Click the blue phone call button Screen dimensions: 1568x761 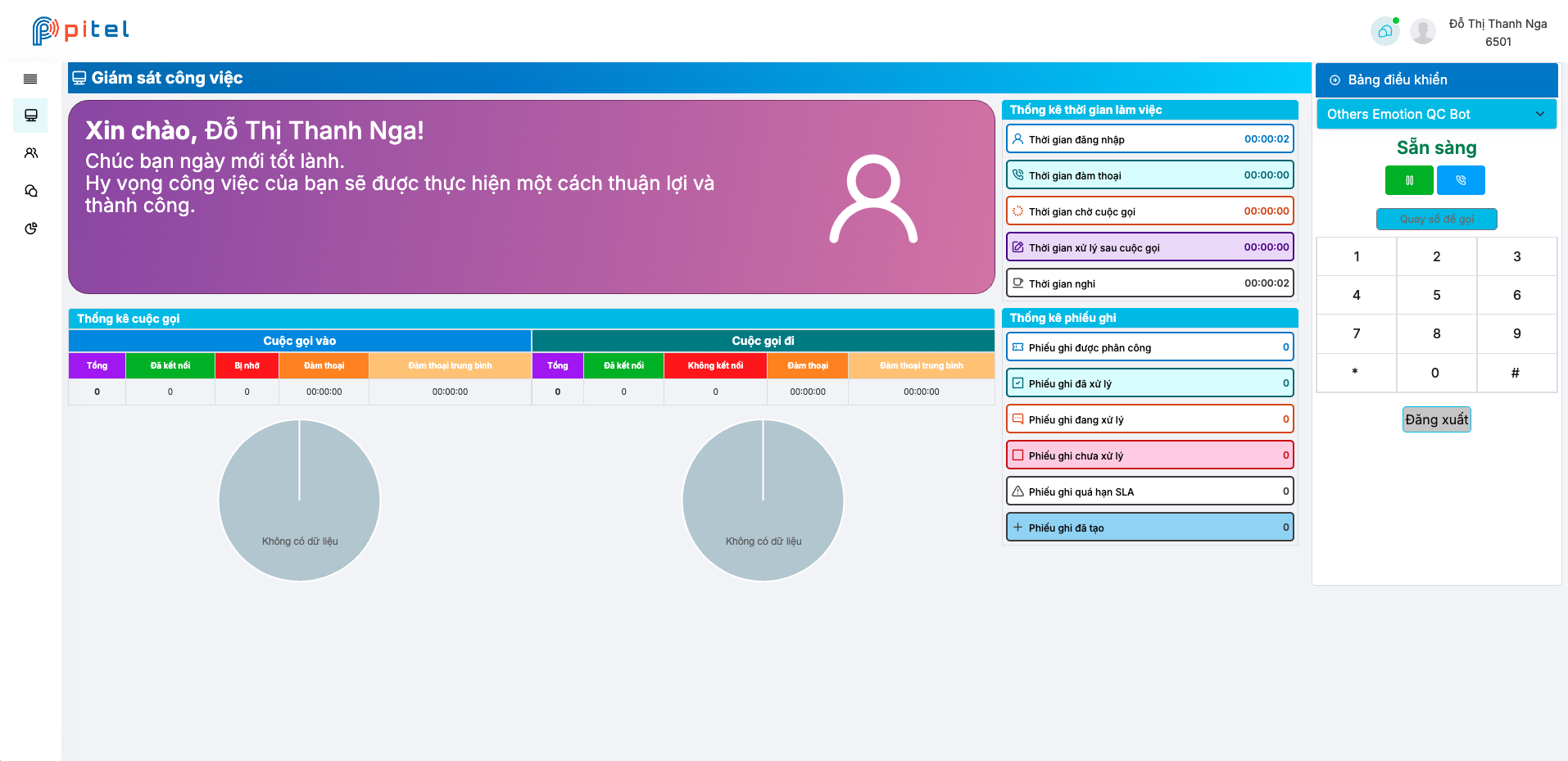(x=1461, y=180)
